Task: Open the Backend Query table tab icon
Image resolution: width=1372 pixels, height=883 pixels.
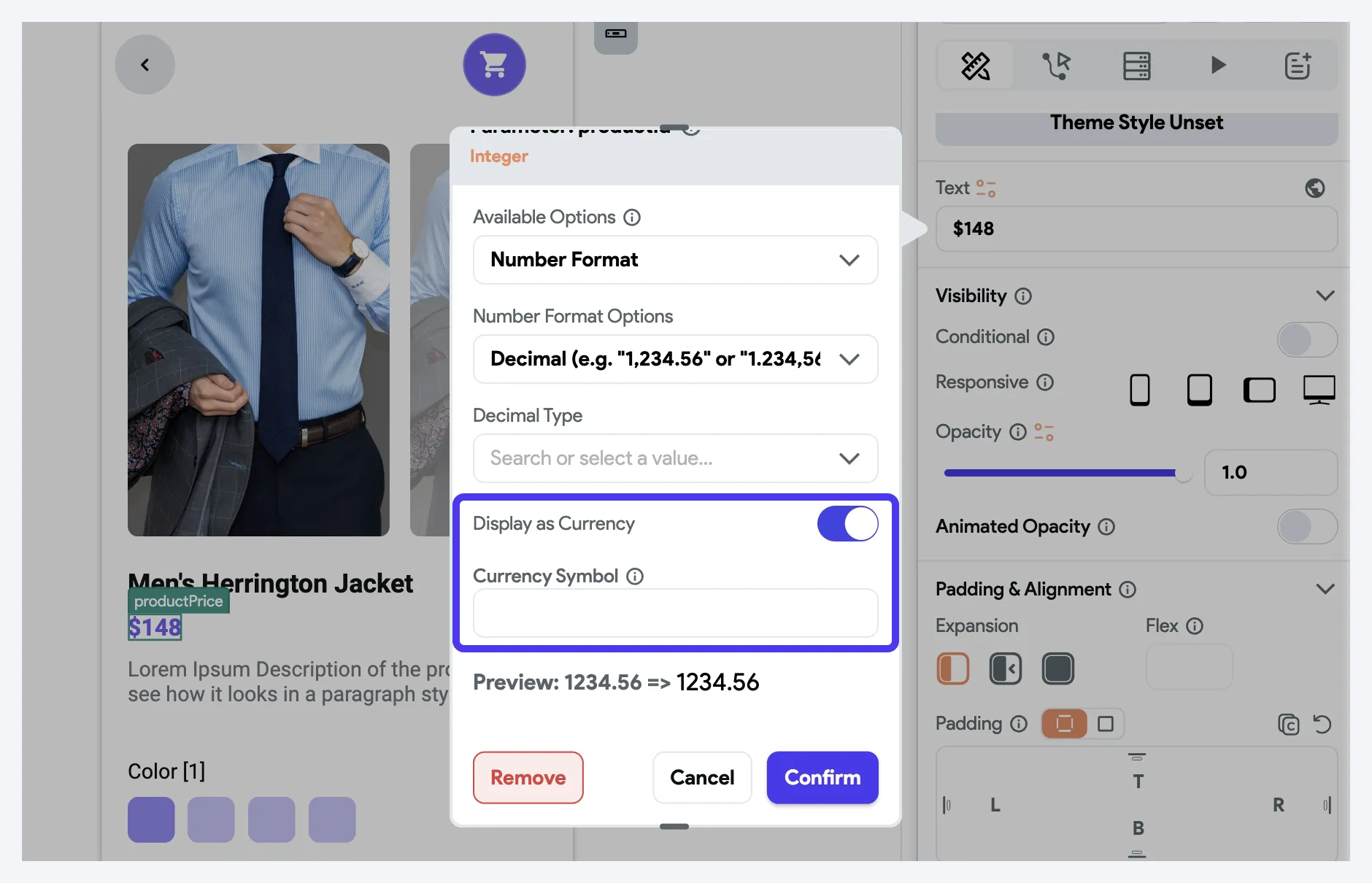Action: coord(1136,66)
